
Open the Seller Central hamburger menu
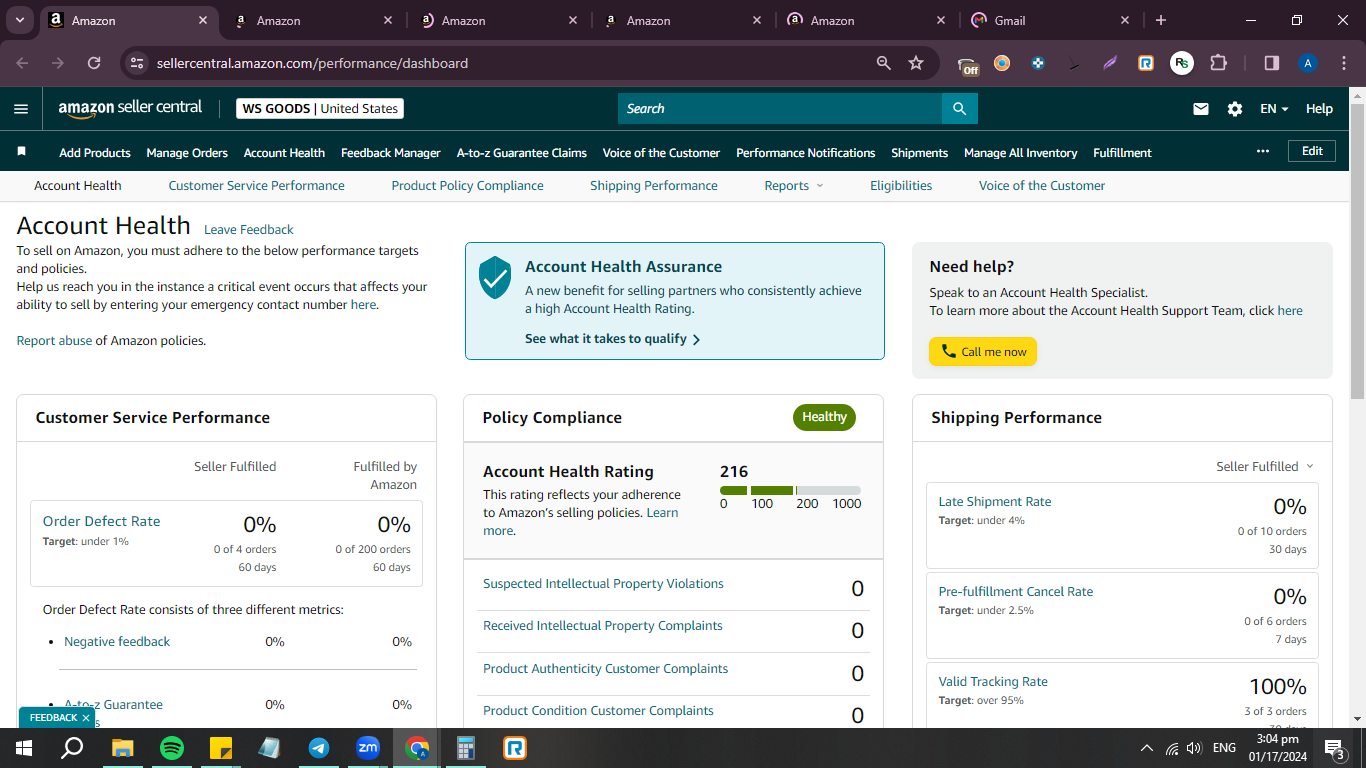21,109
